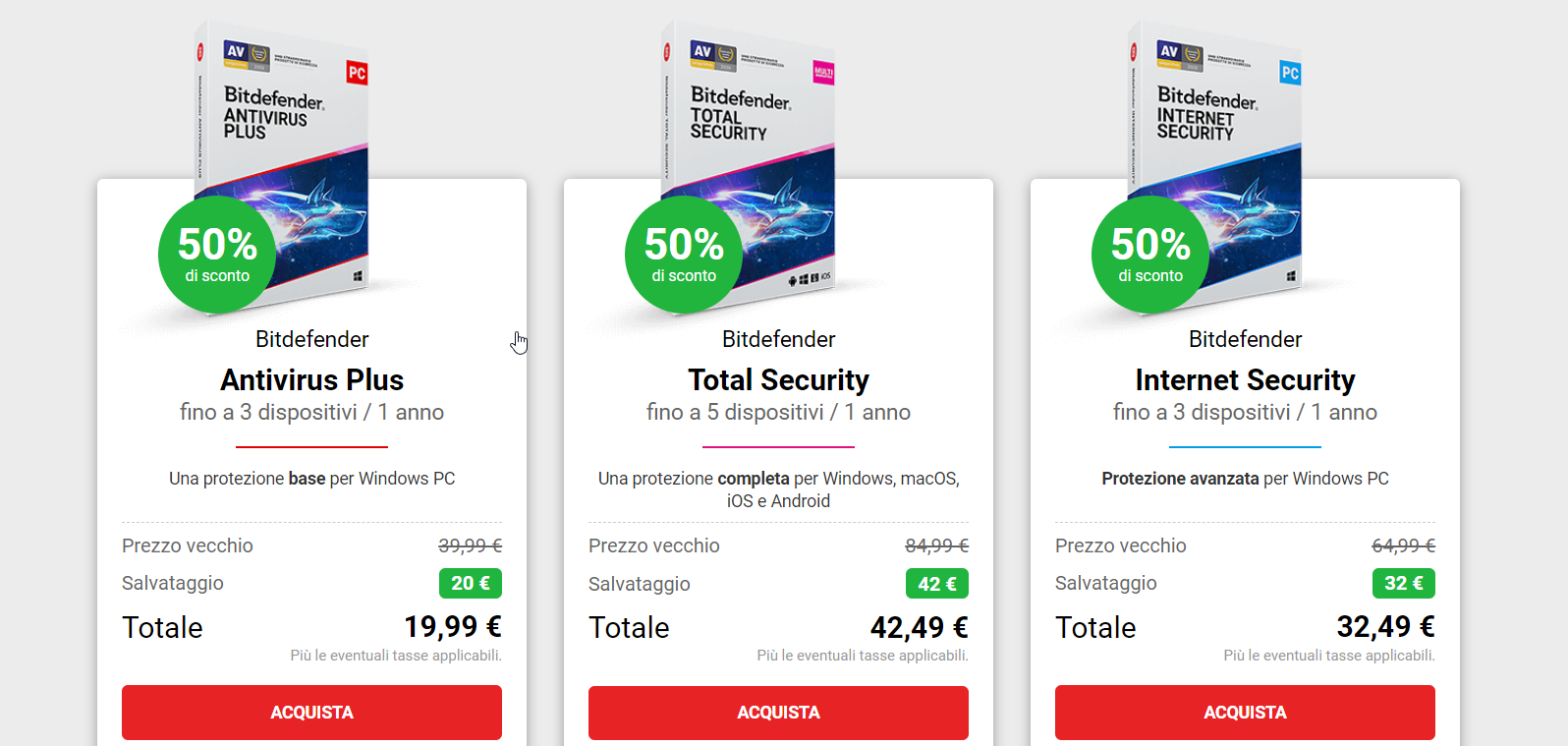Click the Internet Security product title
This screenshot has width=1568, height=746.
point(1245,379)
